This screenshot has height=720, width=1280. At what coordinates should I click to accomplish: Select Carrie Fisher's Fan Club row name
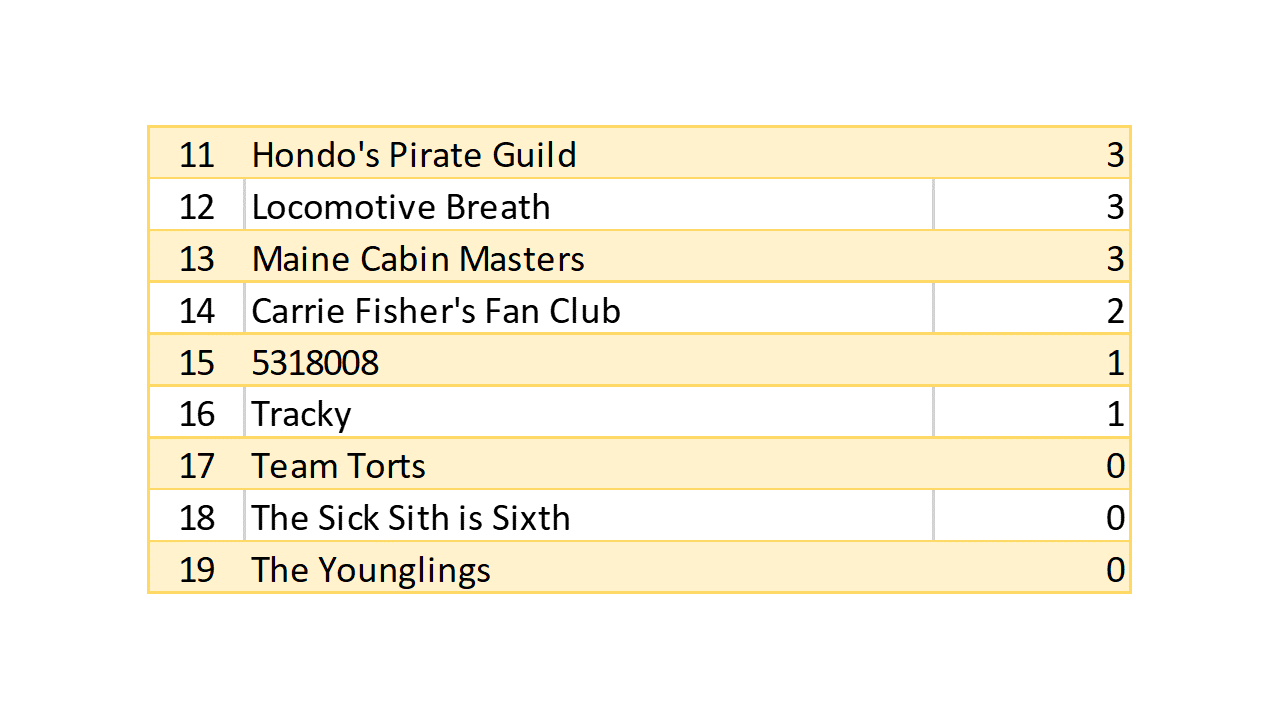point(436,311)
